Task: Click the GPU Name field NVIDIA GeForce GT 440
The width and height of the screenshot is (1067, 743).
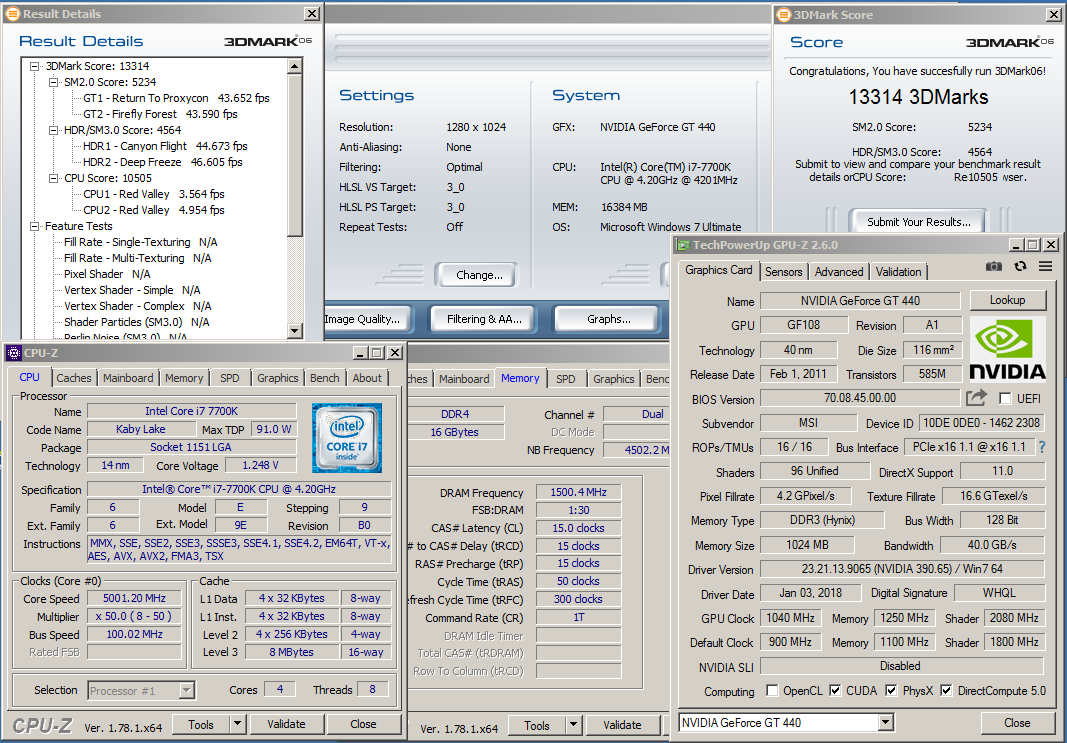Action: pos(860,301)
